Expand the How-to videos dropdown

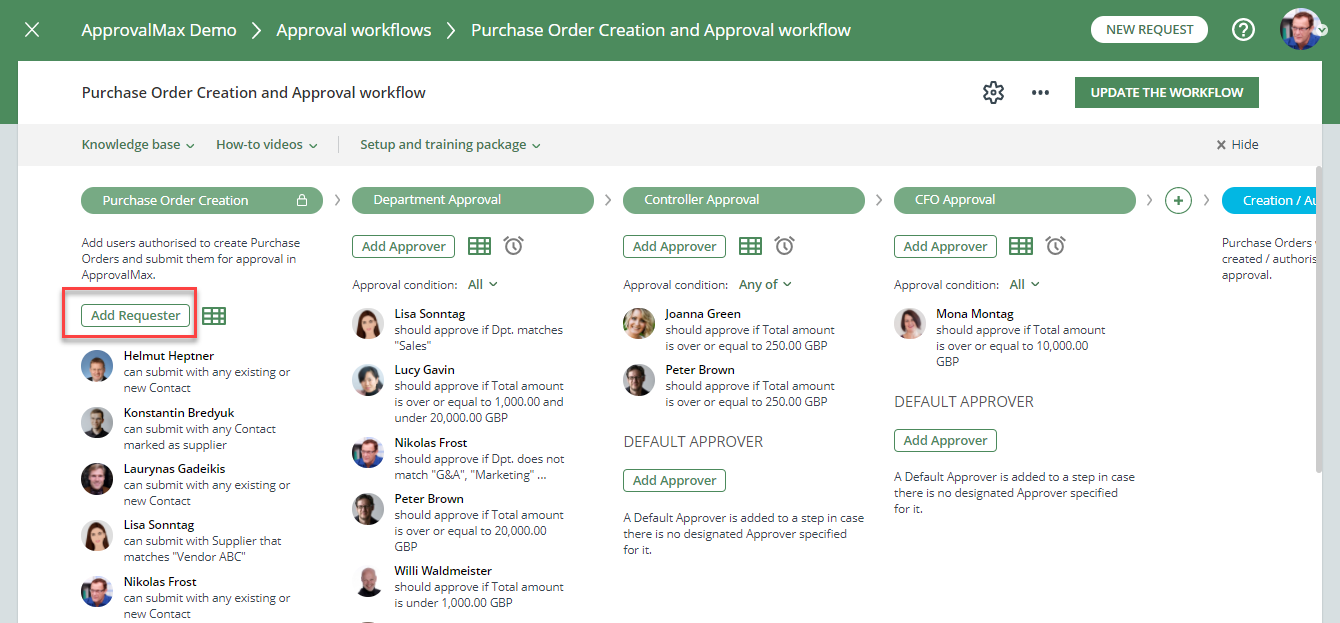pos(267,145)
